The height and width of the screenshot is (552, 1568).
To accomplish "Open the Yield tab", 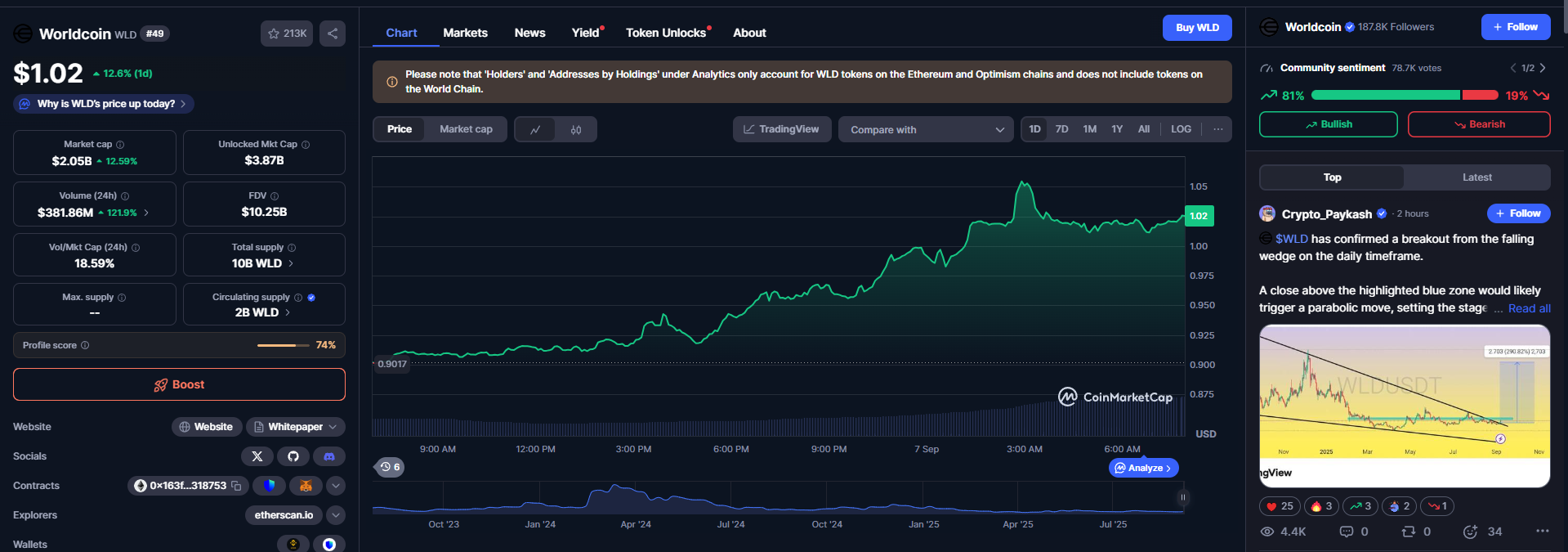I will click(x=585, y=33).
